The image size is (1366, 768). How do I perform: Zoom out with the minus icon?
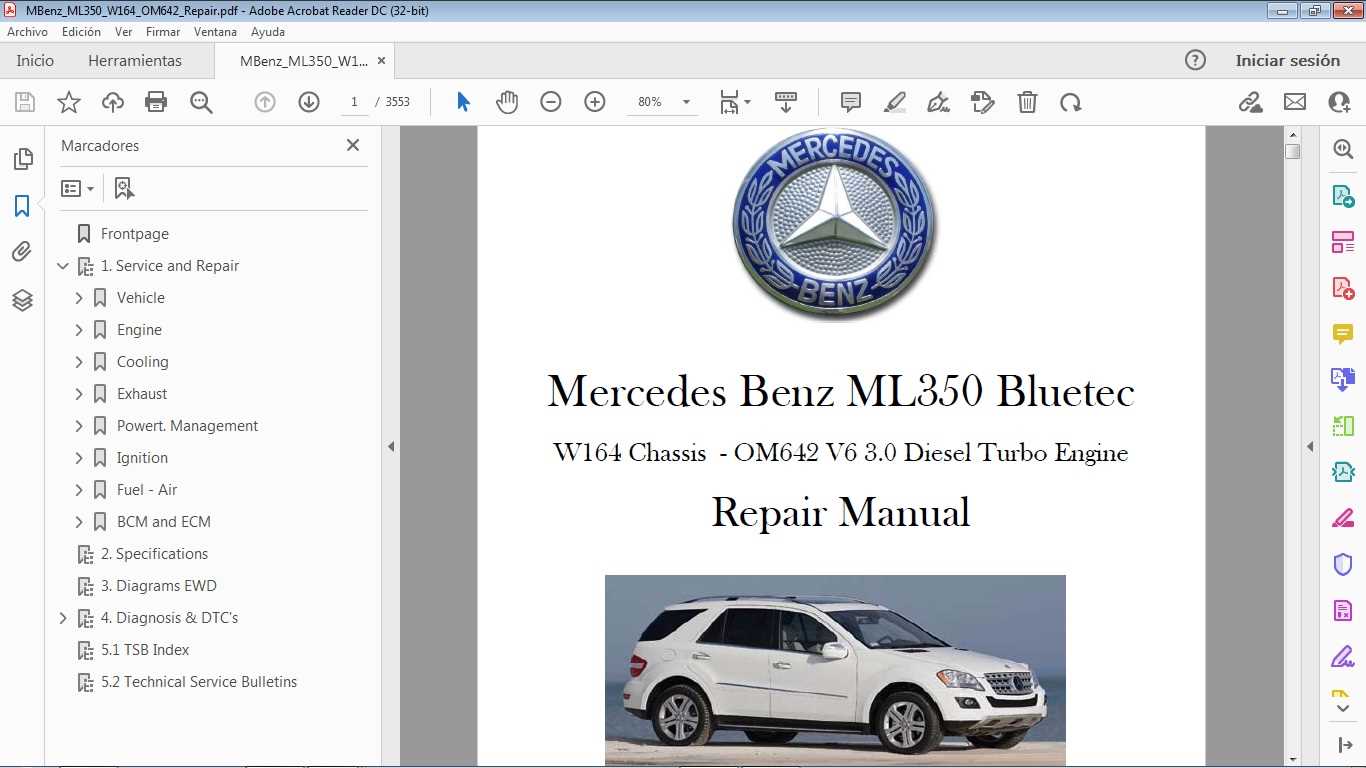click(x=551, y=102)
